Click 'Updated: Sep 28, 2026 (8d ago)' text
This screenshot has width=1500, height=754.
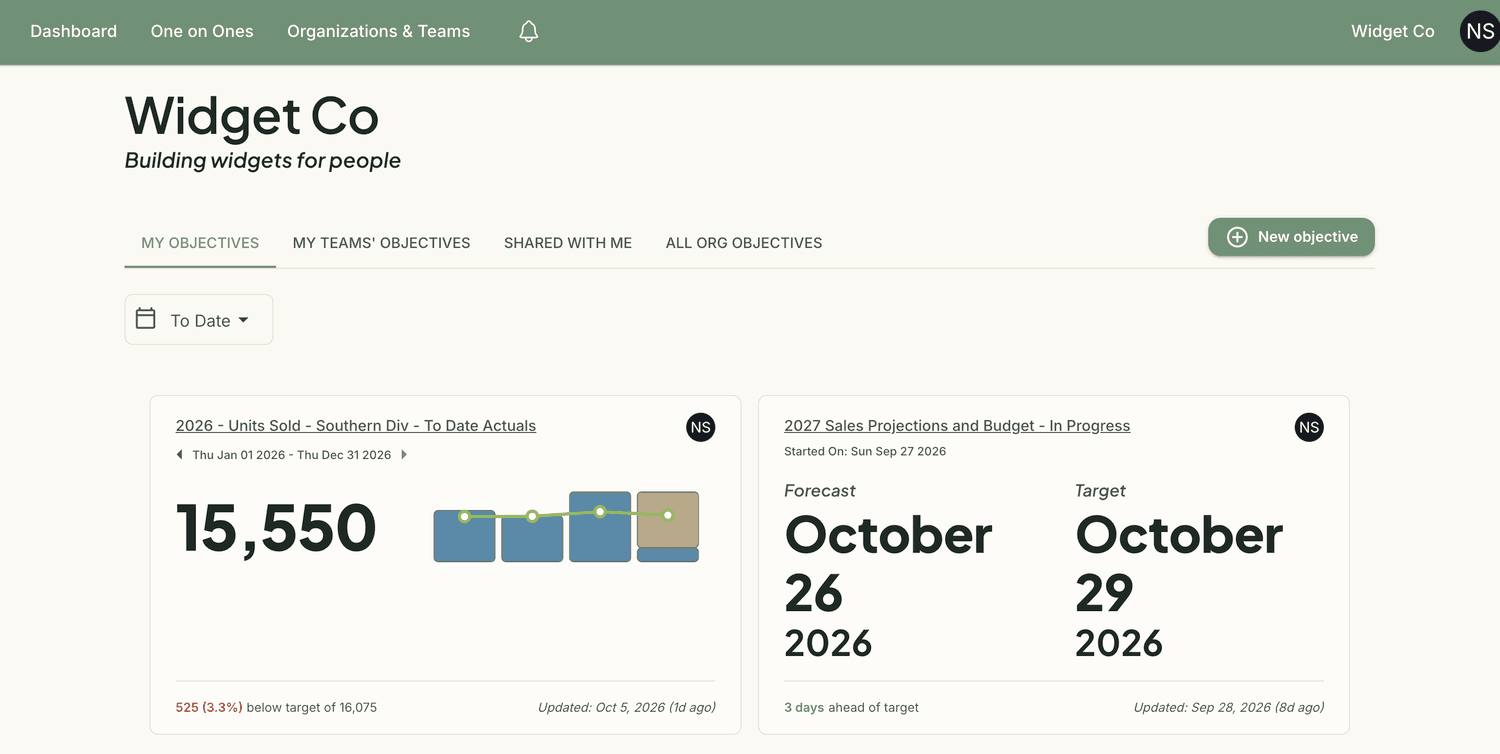coord(1229,707)
